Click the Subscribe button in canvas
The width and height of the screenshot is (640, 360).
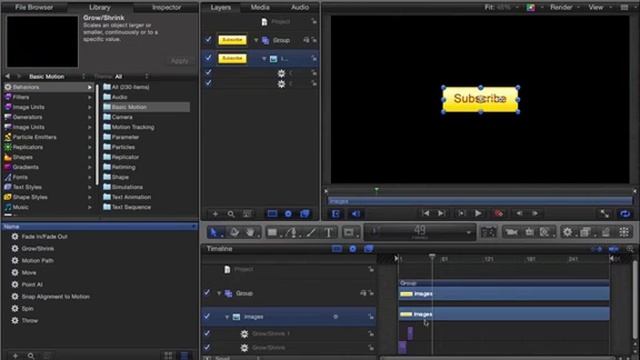480,99
